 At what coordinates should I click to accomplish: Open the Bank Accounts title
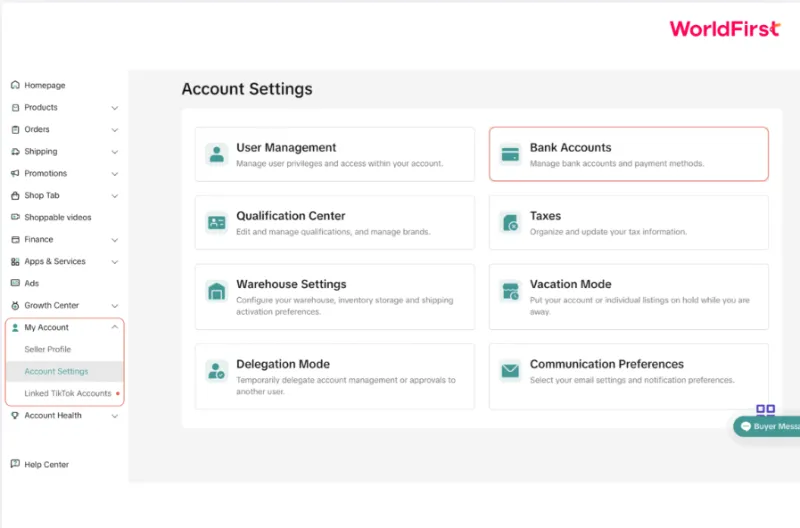[570, 147]
